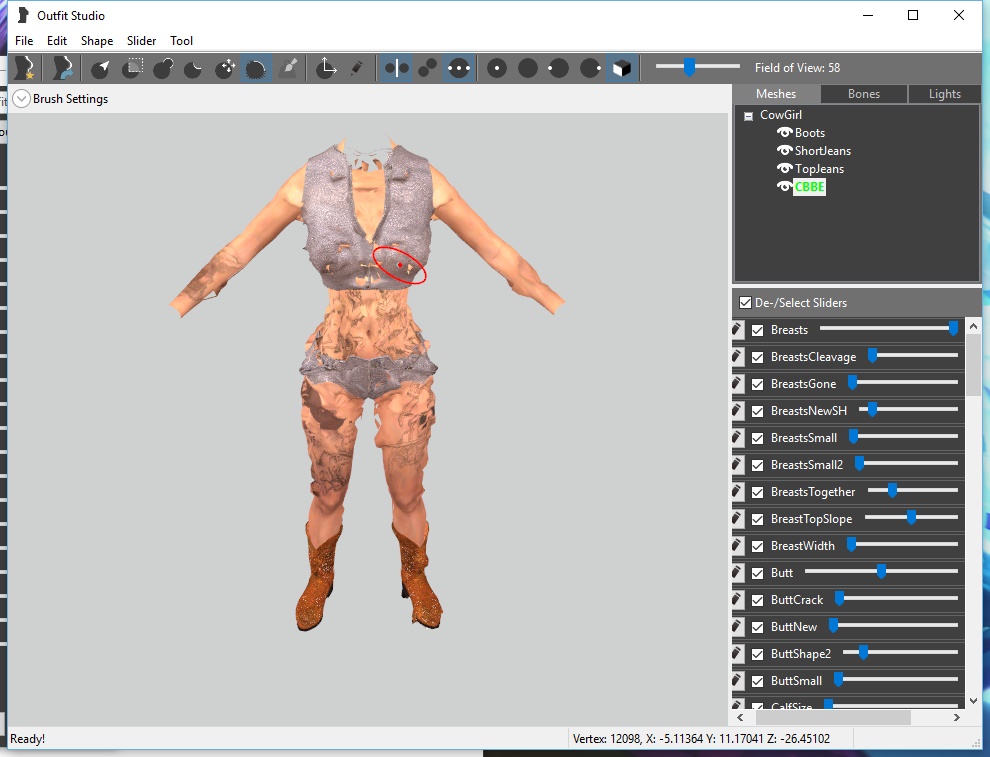The image size is (990, 757).
Task: Select the Smooth brush tool
Action: coord(256,68)
